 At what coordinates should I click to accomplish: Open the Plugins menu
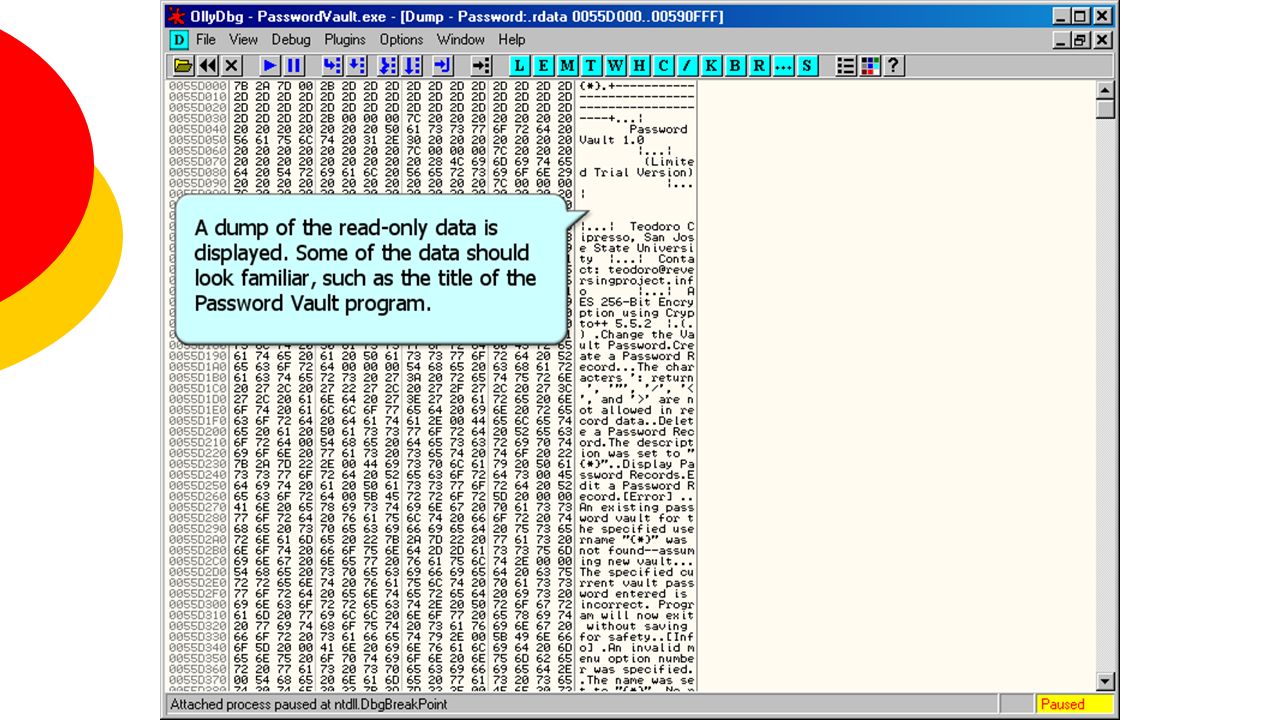(345, 40)
